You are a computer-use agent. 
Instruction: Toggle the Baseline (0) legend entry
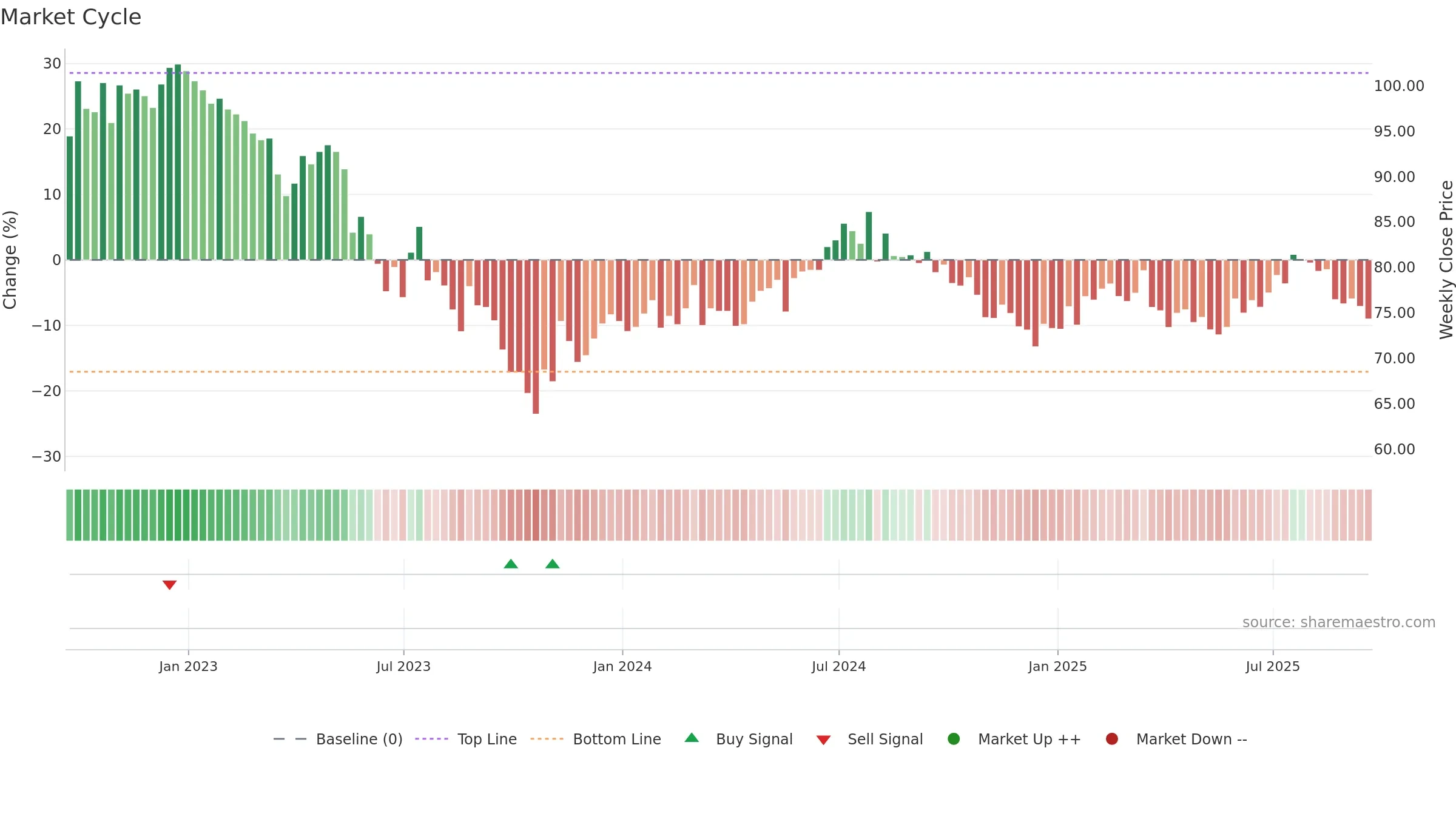(338, 739)
